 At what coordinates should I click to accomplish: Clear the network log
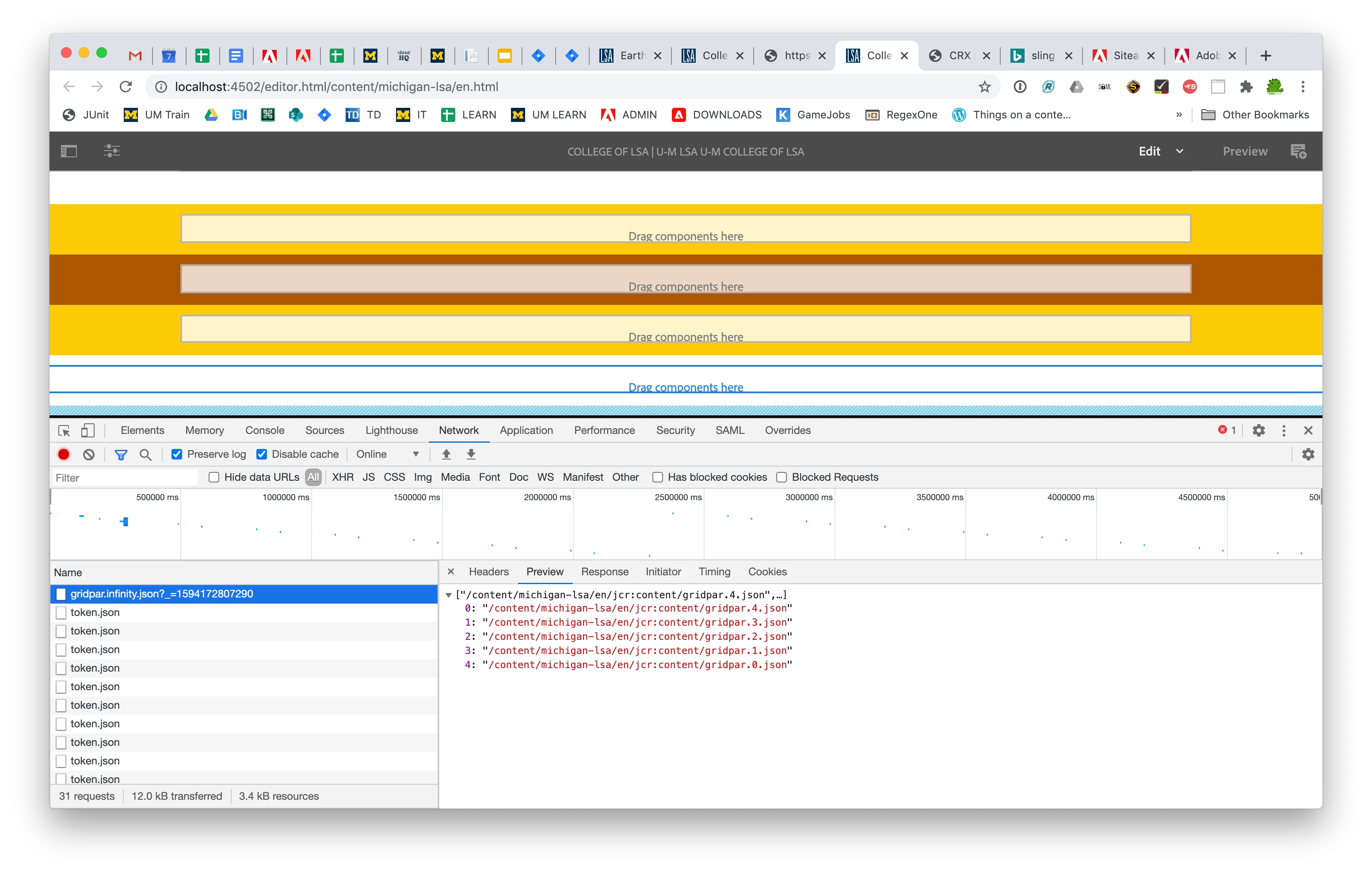(x=89, y=454)
